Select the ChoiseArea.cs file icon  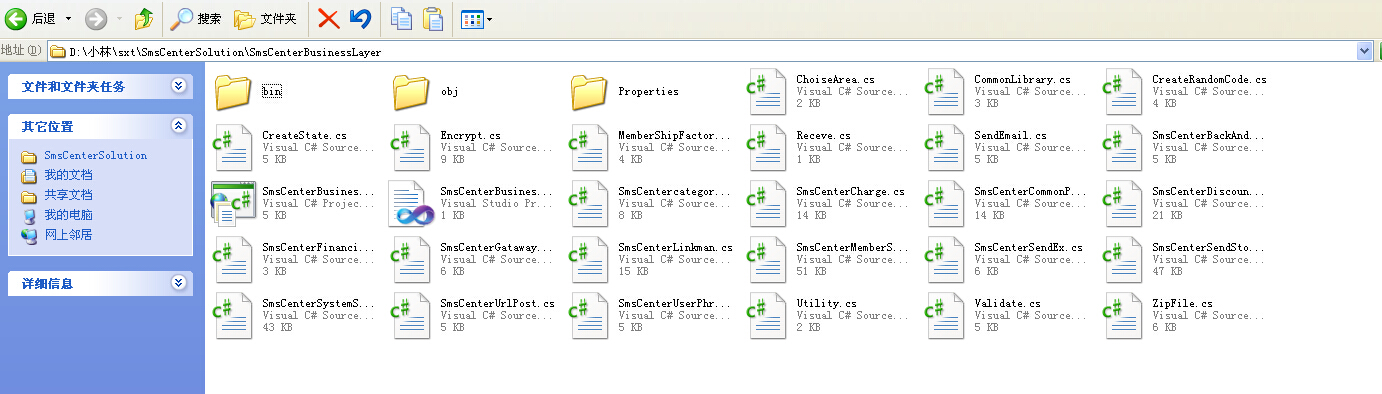[x=767, y=91]
